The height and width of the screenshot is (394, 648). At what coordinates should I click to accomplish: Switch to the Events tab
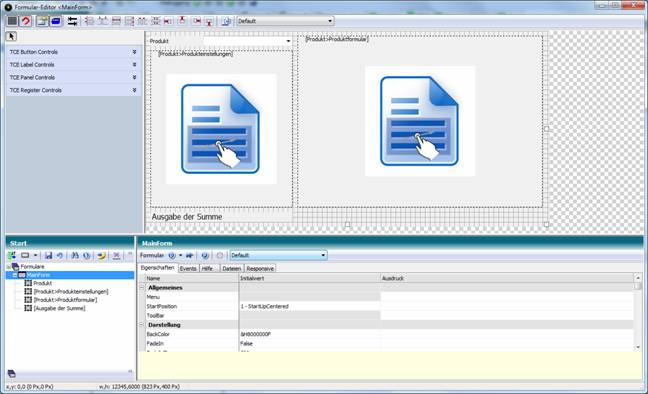pos(188,269)
